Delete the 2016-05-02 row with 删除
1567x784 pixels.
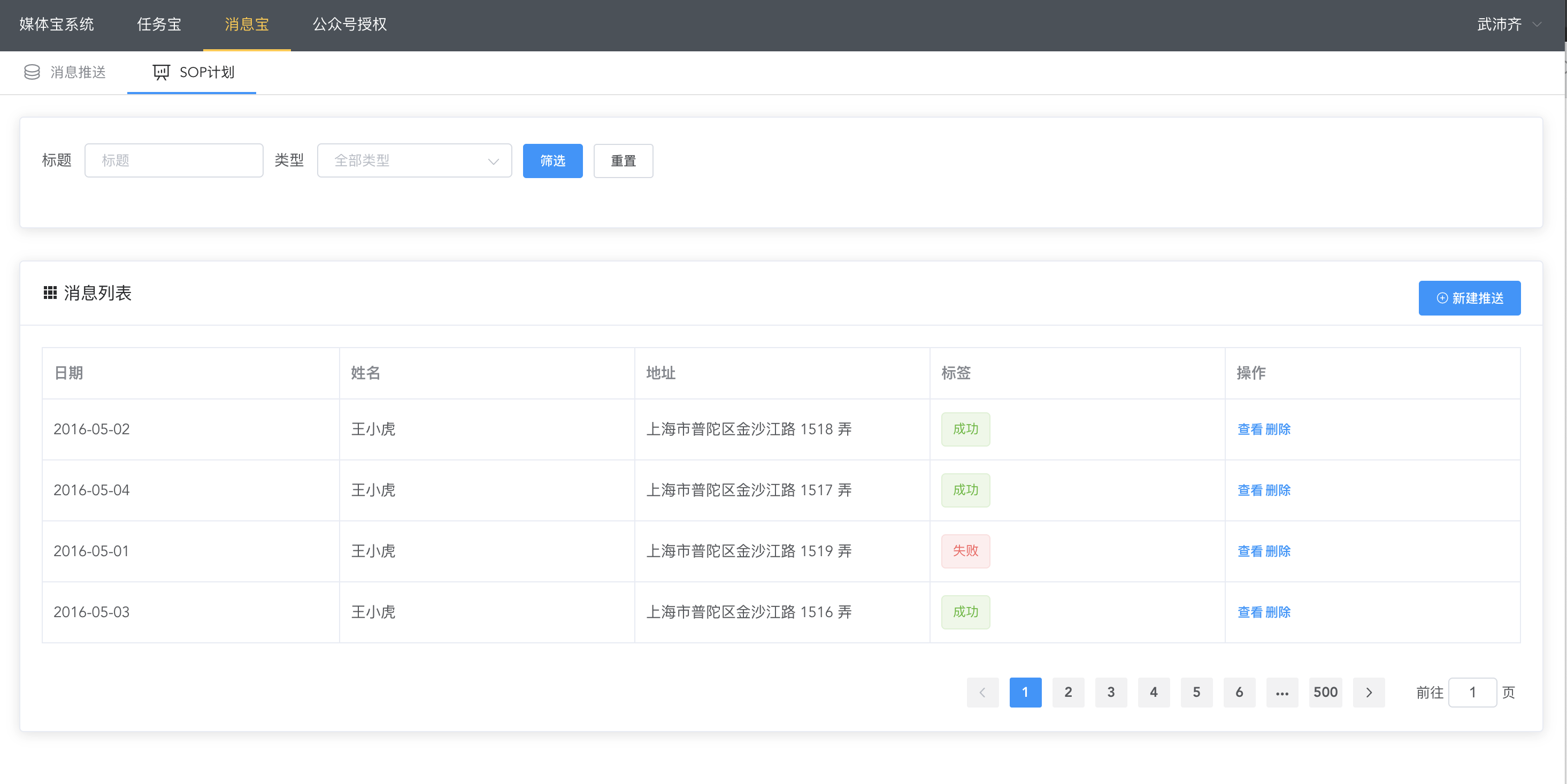pos(1278,429)
